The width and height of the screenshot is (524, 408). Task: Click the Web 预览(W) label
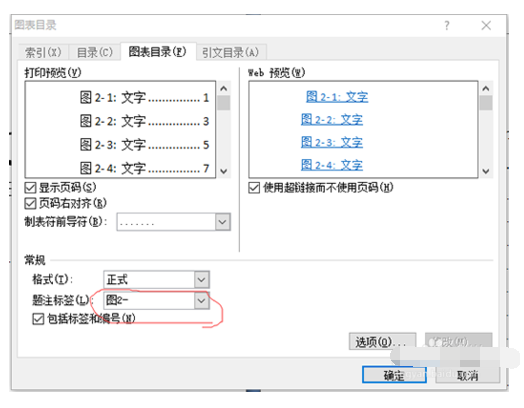(276, 73)
